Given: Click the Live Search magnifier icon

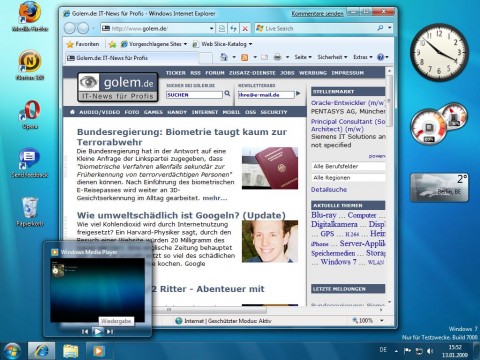Looking at the screenshot, I should [x=380, y=28].
